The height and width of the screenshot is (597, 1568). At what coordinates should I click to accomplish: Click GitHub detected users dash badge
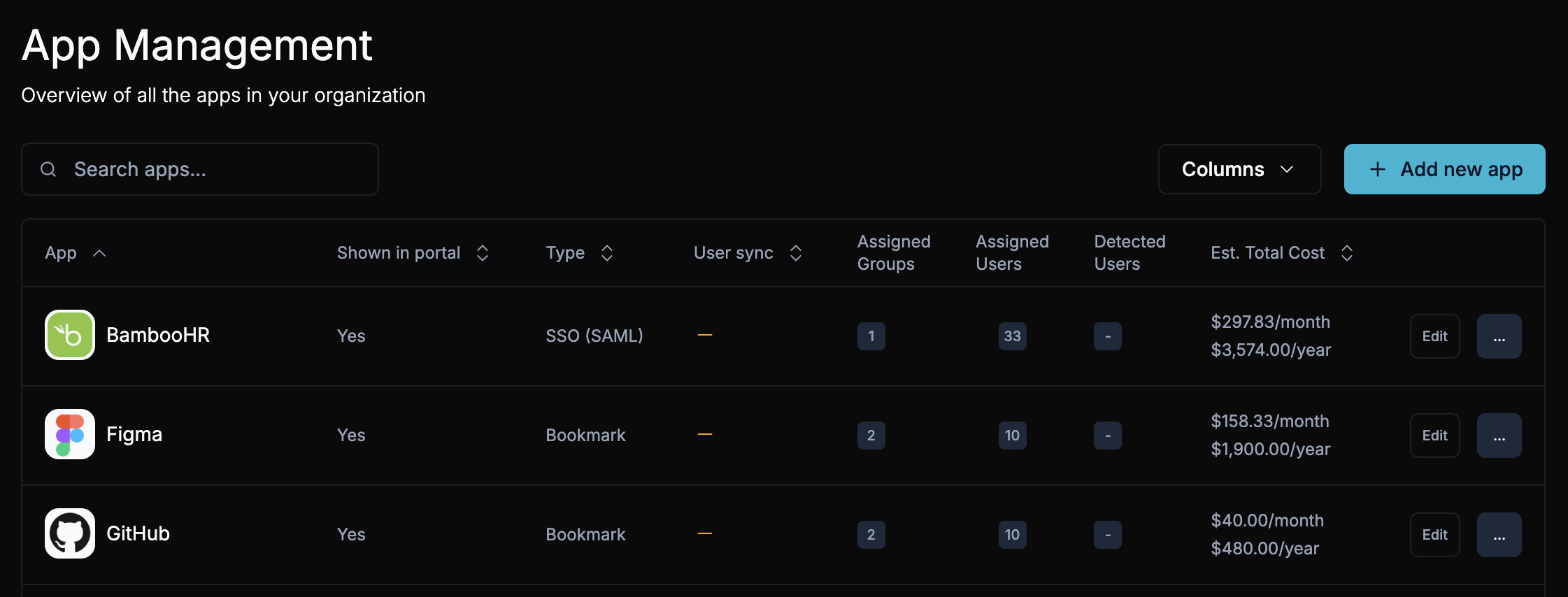click(x=1108, y=535)
